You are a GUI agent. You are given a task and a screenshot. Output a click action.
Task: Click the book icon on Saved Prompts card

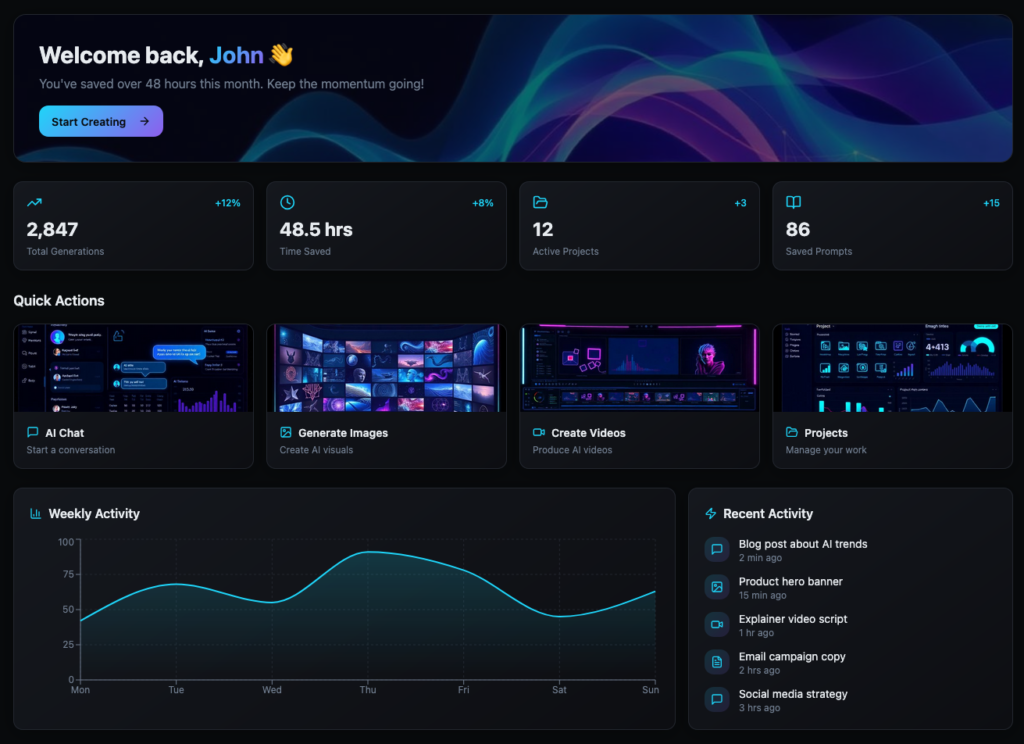[x=793, y=202]
